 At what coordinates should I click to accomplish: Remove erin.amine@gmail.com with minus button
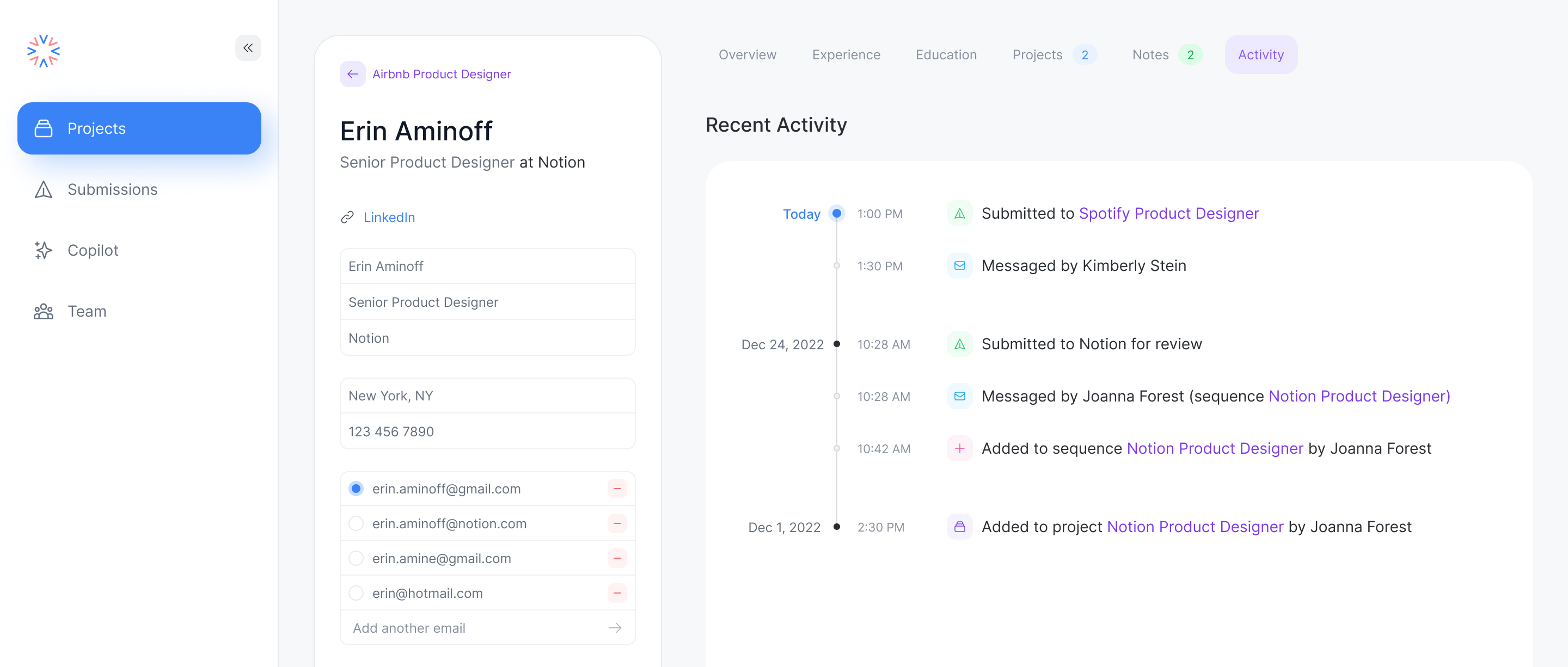tap(617, 558)
